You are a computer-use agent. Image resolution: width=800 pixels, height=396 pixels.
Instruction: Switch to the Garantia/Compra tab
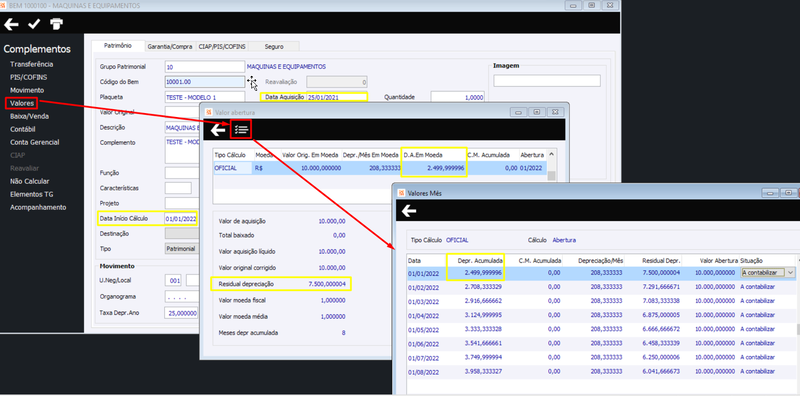[170, 46]
